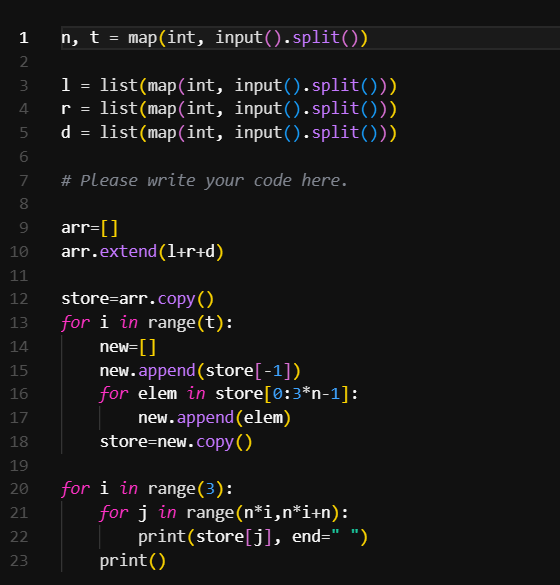
Task: Click 'store=new.copy()' line
Action: pos(176,442)
